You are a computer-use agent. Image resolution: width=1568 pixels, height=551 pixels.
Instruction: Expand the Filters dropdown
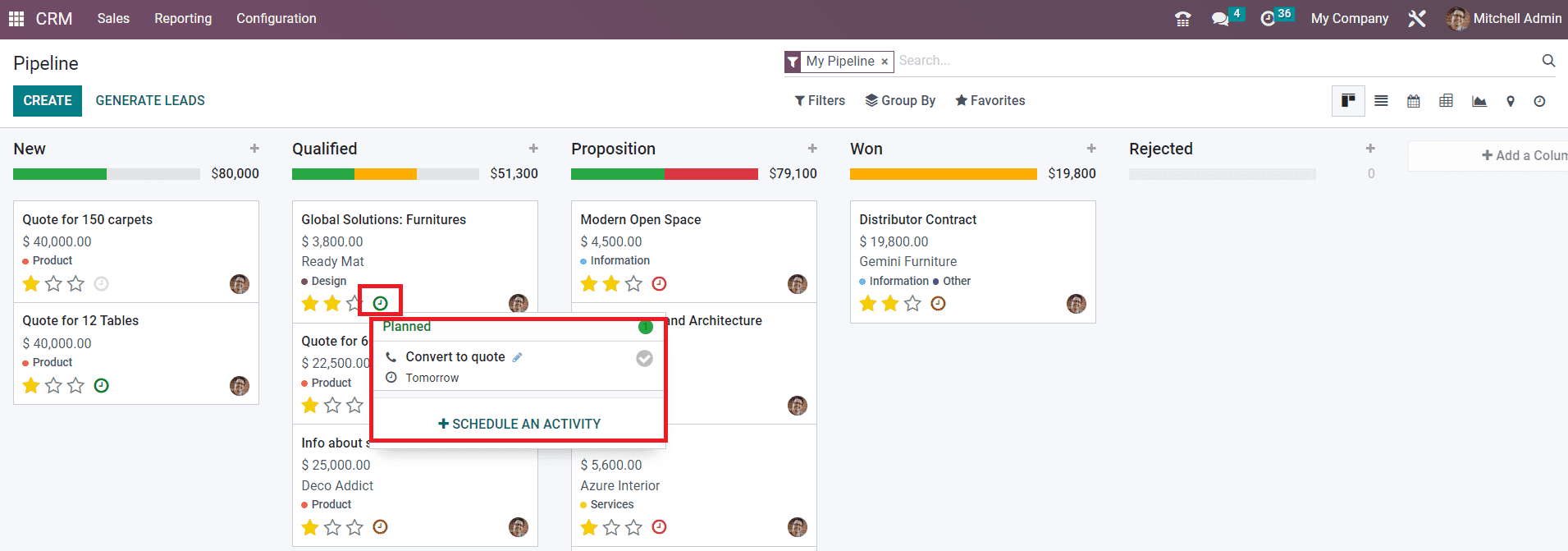coord(820,100)
